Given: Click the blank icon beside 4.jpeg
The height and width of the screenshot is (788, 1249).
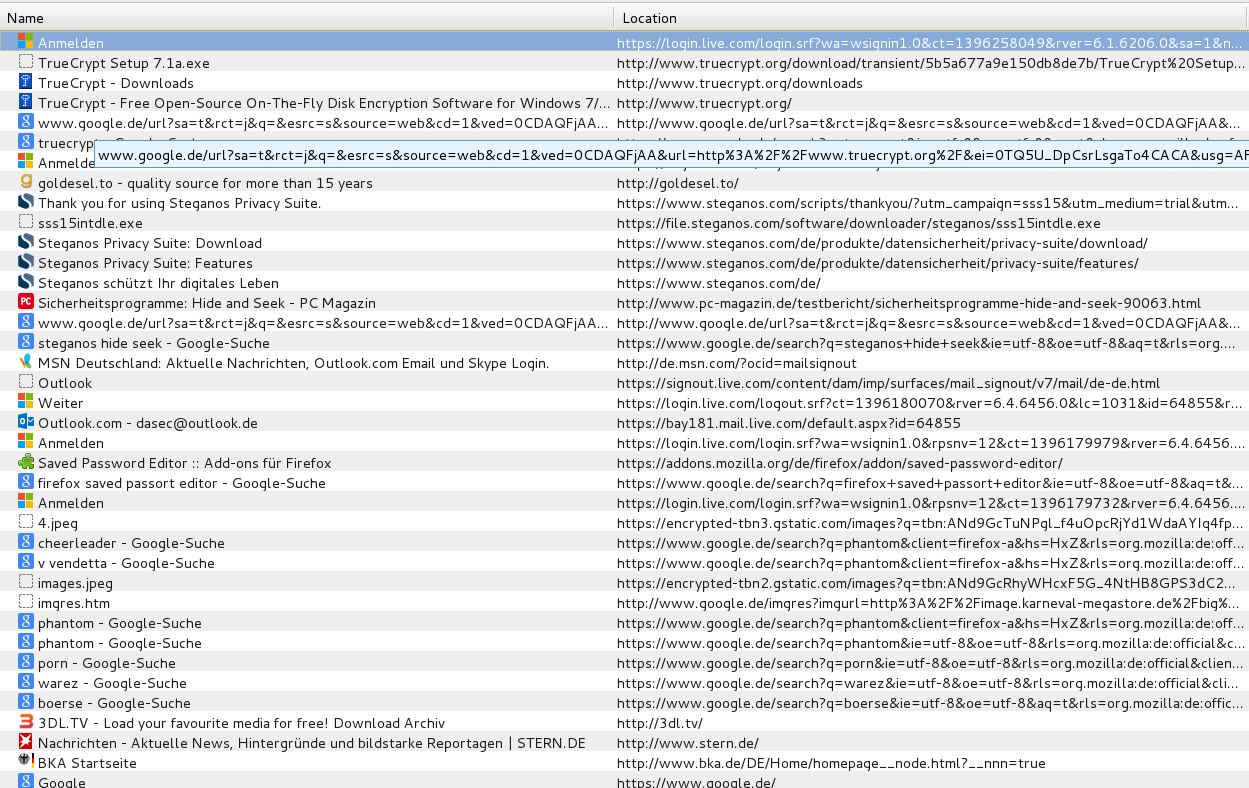Looking at the screenshot, I should click(26, 523).
